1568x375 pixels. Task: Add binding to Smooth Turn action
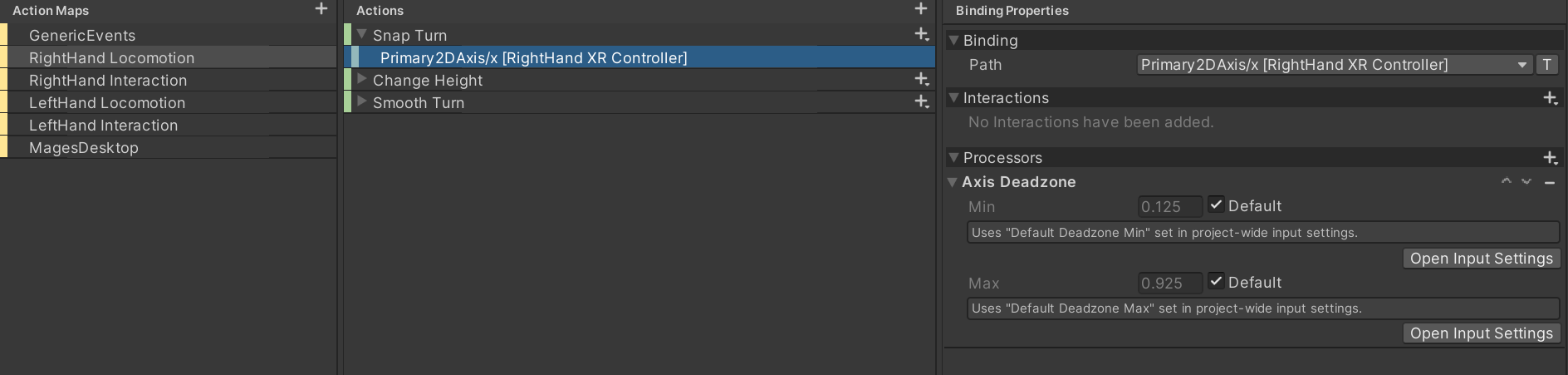point(922,101)
